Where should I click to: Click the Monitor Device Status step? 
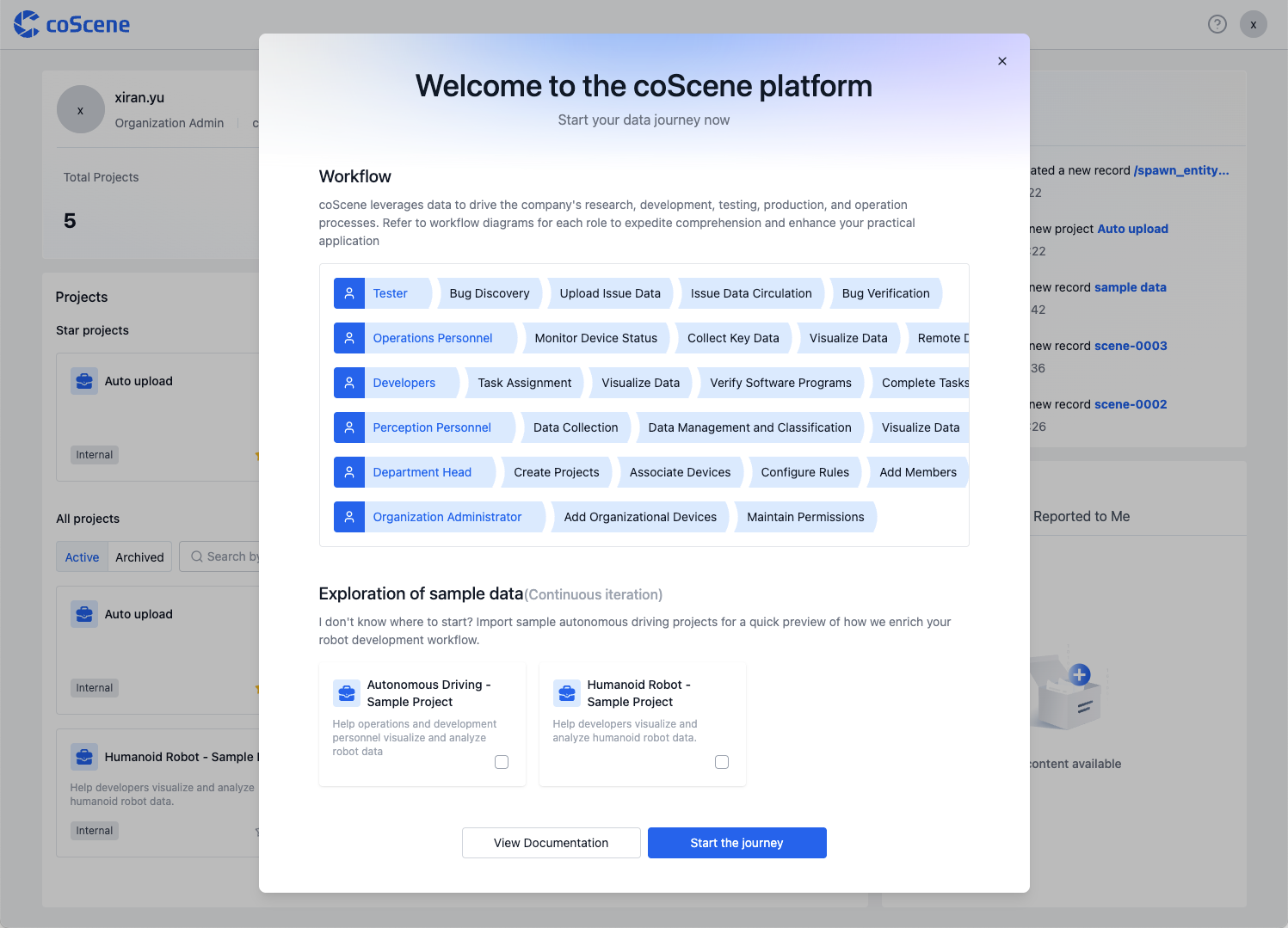point(596,338)
